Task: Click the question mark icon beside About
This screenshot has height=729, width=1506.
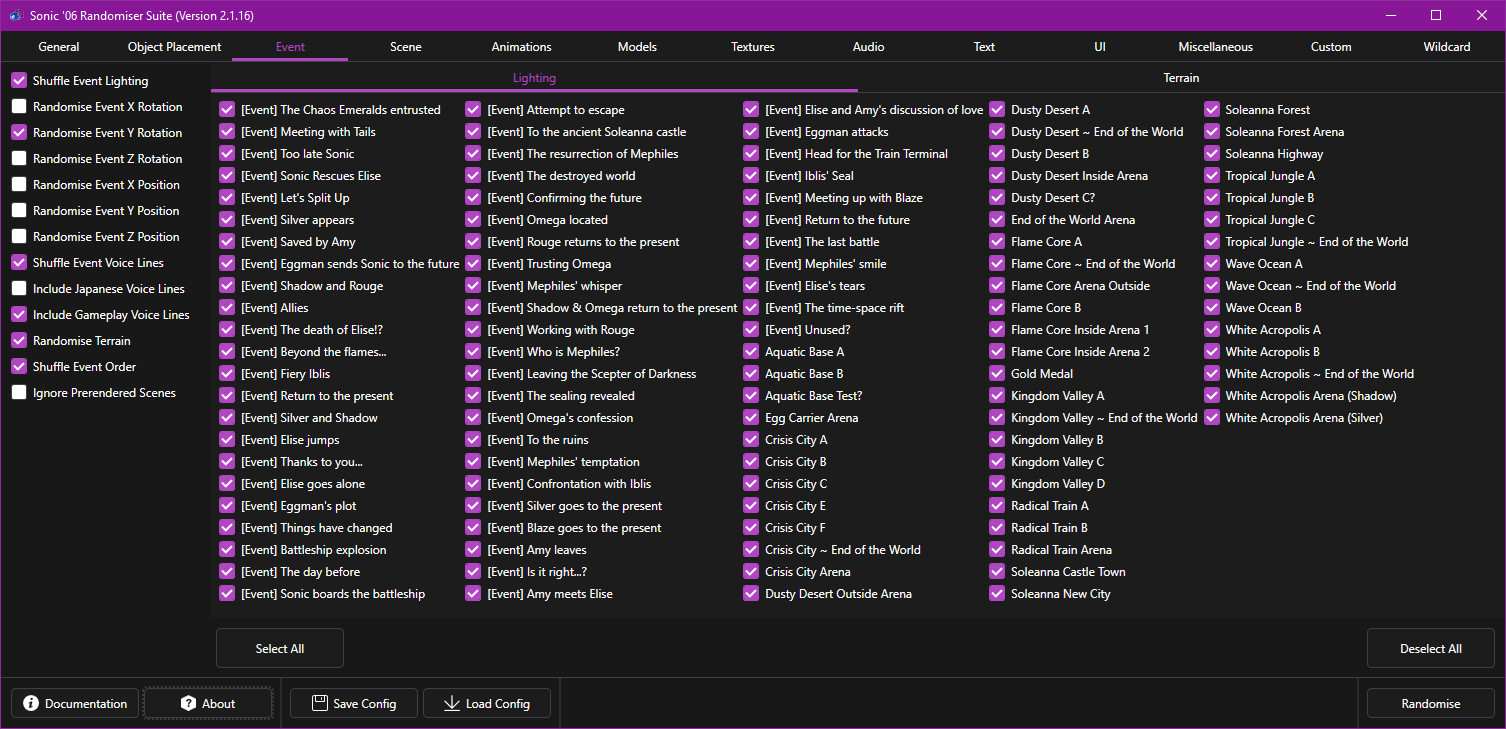Action: (x=188, y=703)
